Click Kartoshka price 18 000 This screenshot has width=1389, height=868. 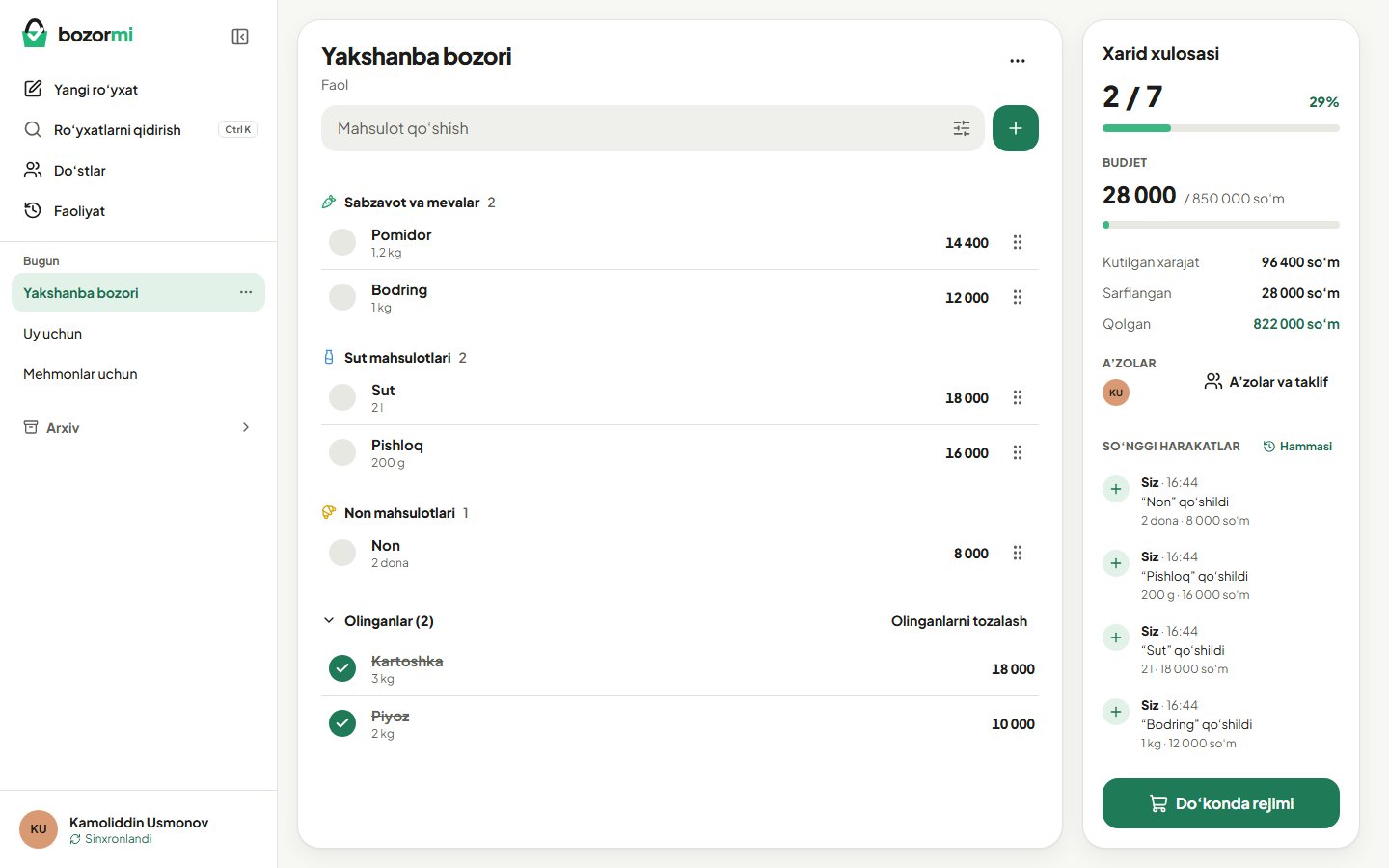click(x=1013, y=669)
